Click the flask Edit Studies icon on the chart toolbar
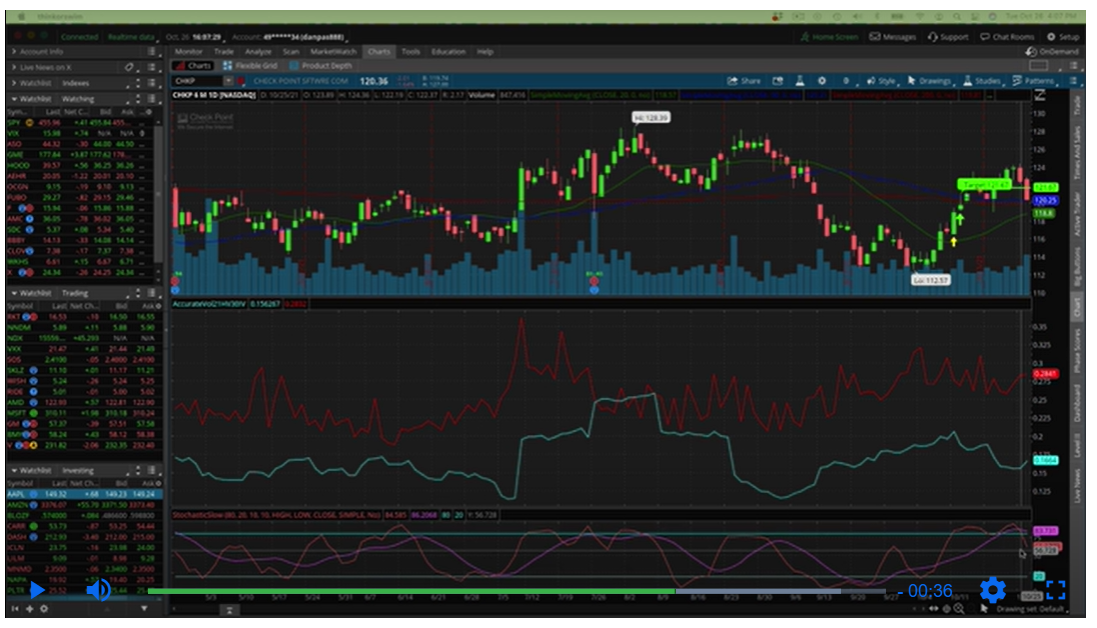The height and width of the screenshot is (628, 1097). (x=800, y=81)
